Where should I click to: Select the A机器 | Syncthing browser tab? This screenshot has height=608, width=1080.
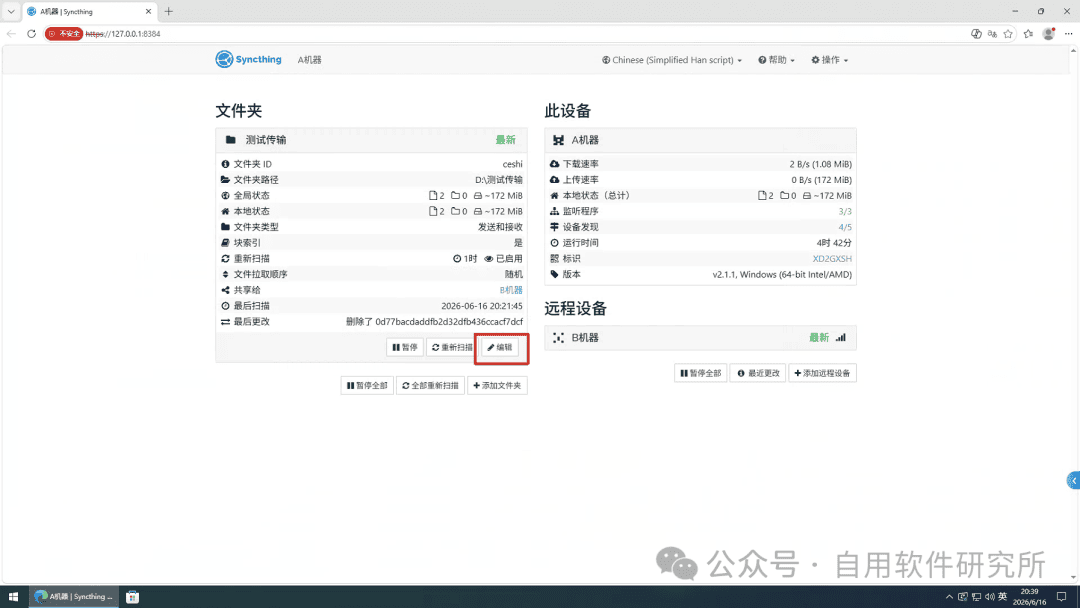tap(88, 12)
